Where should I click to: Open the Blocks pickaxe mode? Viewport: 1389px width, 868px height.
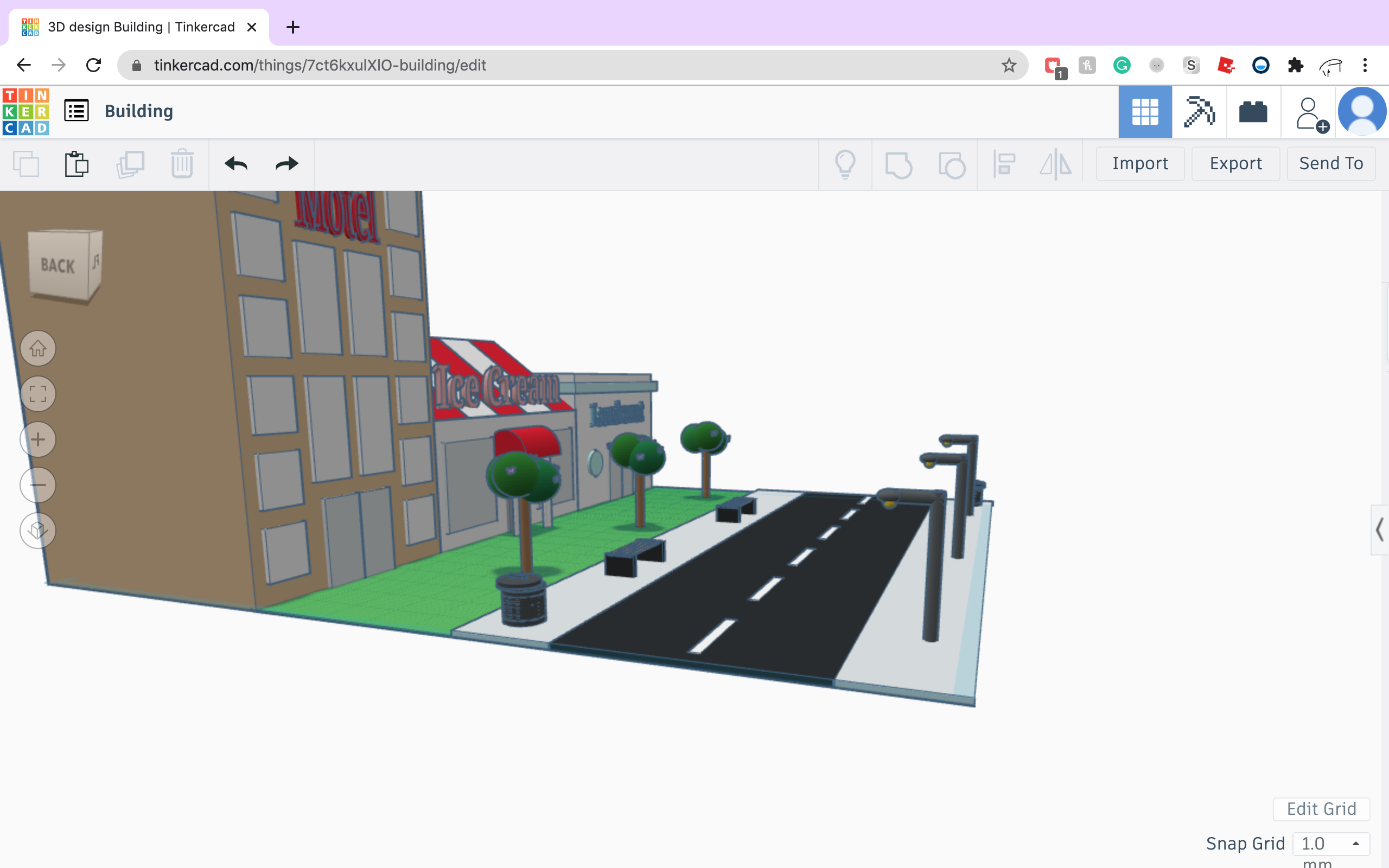1199,111
